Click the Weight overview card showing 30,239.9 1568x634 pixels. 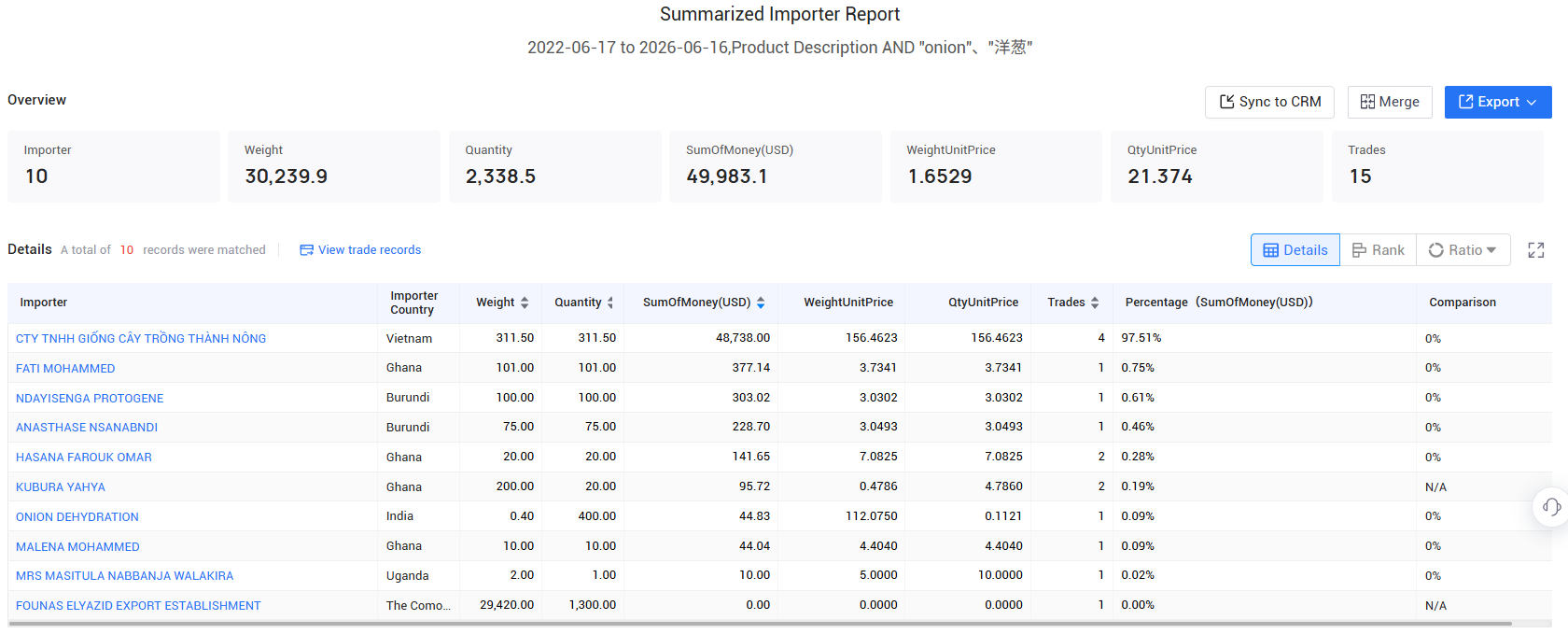pos(334,166)
